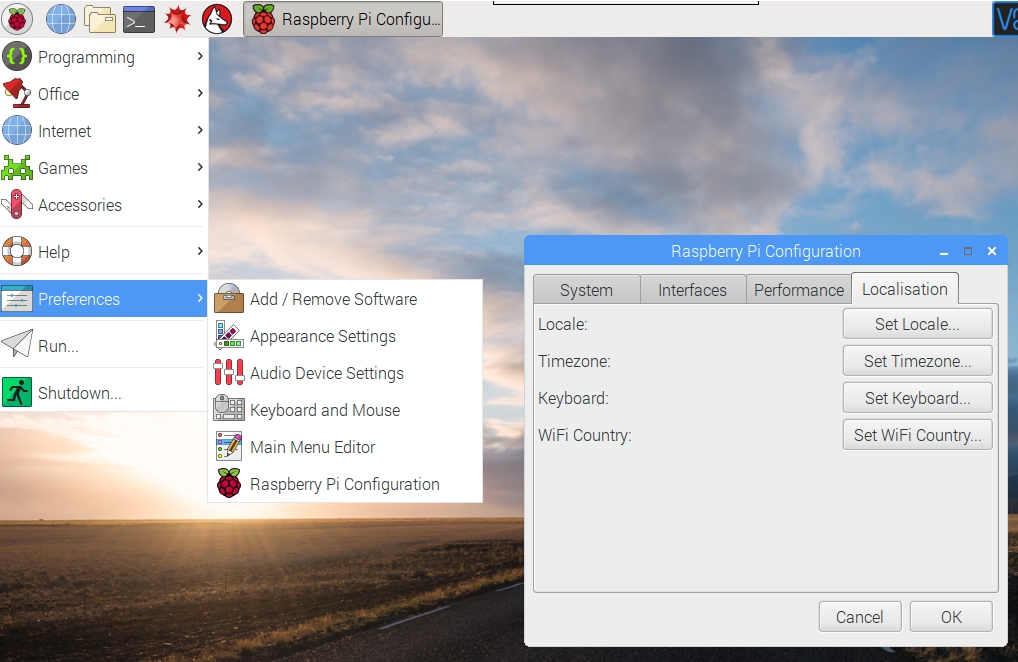Click the Appearance Settings palette icon
The width and height of the screenshot is (1018, 662).
(229, 336)
